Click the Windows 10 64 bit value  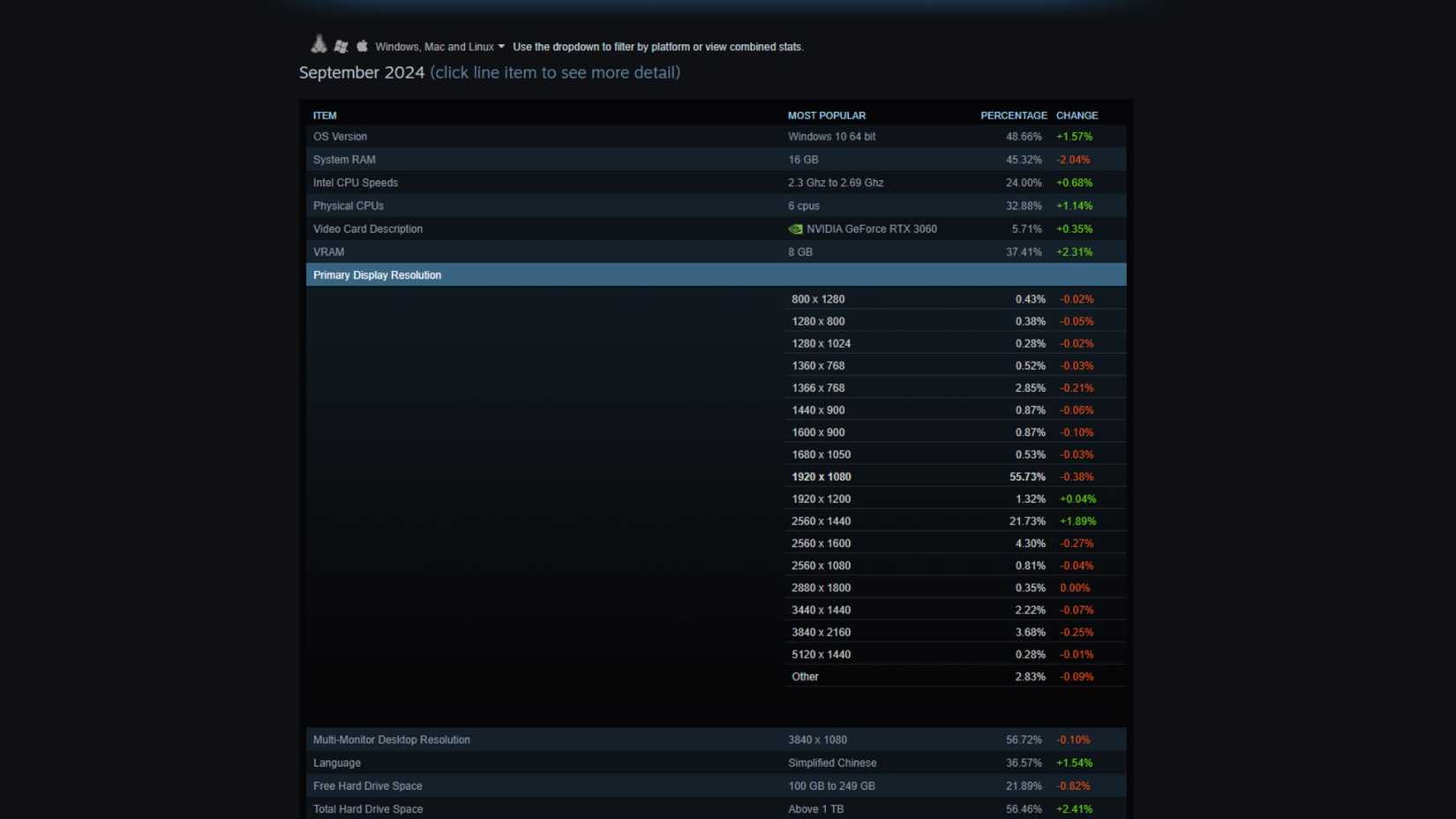point(831,137)
